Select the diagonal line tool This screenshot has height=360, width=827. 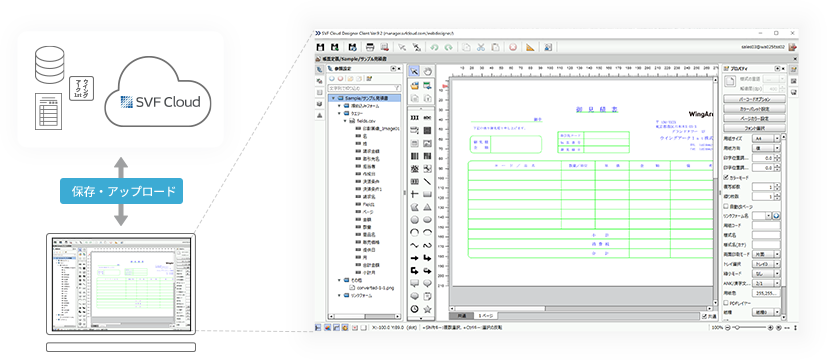(428, 181)
